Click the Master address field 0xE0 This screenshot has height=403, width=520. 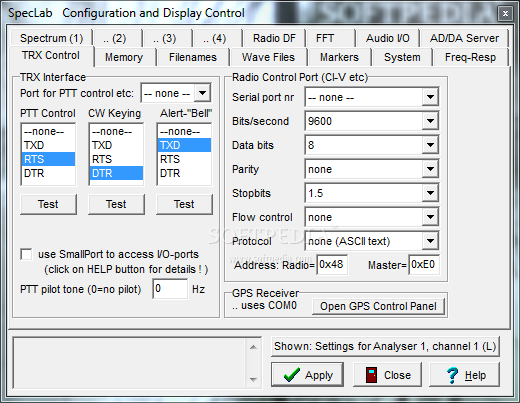(x=424, y=265)
